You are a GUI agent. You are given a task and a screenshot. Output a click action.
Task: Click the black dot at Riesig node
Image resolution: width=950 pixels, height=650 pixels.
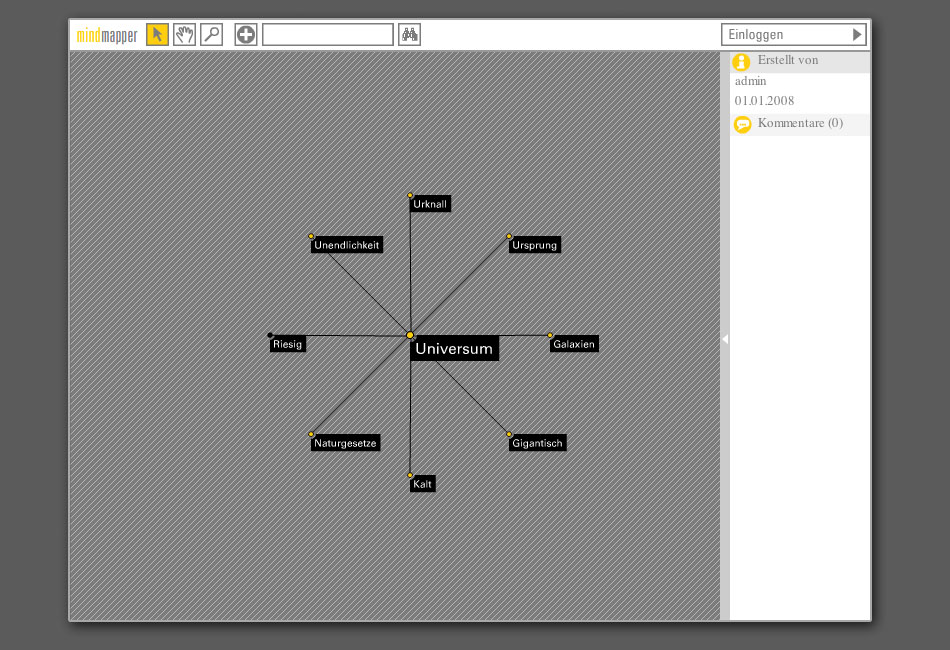[270, 335]
